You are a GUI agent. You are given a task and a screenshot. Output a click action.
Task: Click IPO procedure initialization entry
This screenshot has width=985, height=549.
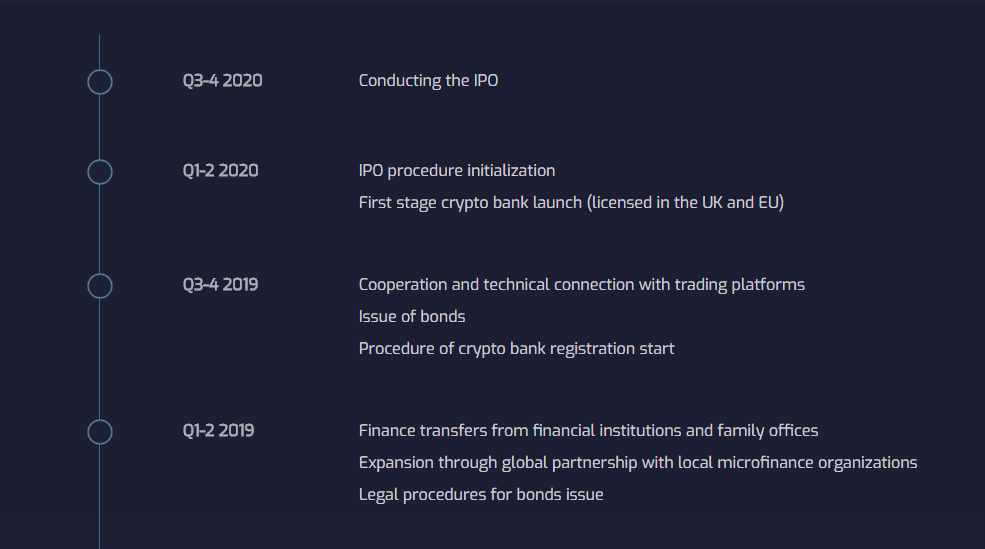[457, 171]
